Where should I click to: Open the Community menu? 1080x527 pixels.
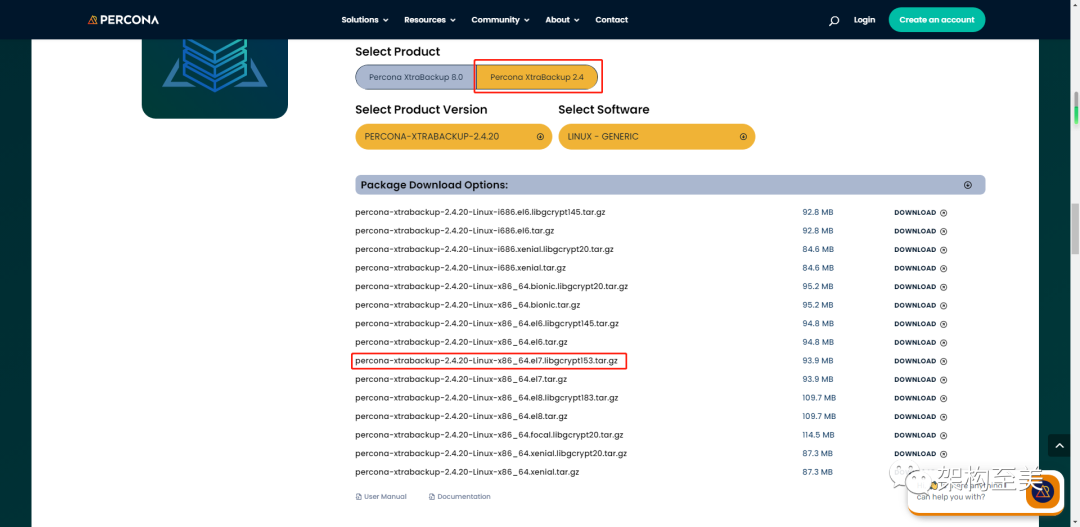point(500,20)
